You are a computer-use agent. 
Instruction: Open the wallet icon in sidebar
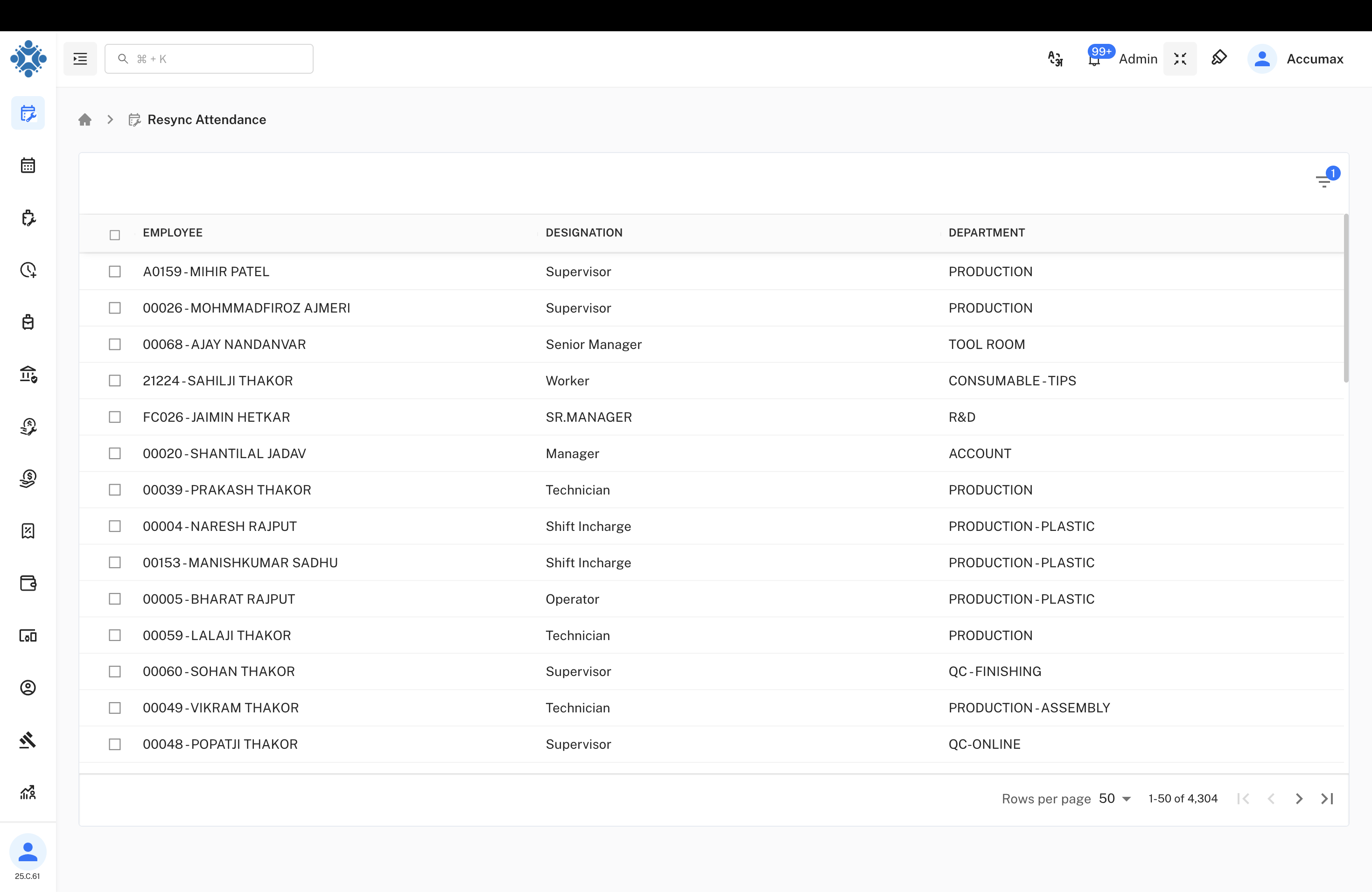tap(28, 584)
